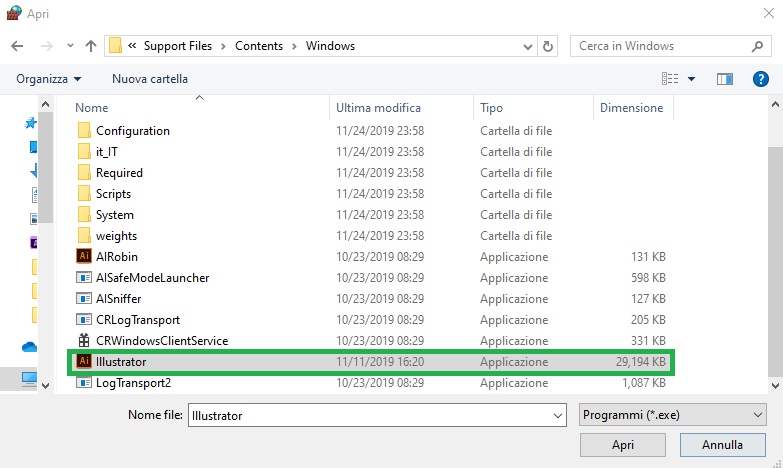Open the Organizza menu
This screenshot has width=783, height=468.
(x=48, y=79)
